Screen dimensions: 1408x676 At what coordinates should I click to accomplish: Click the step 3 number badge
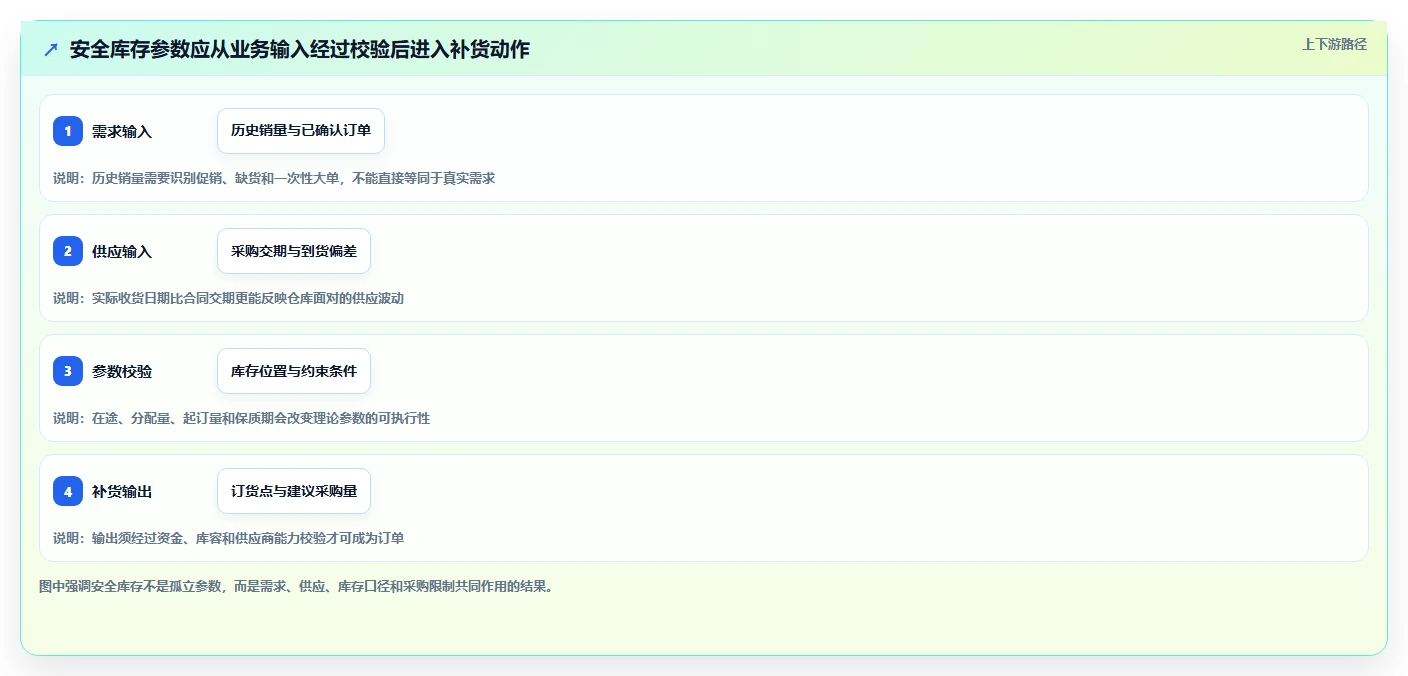[68, 371]
